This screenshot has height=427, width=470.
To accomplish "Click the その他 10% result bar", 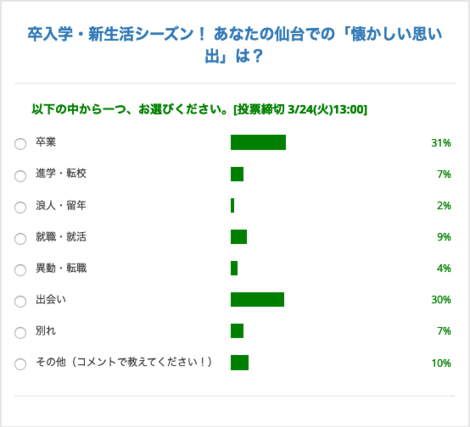I will [240, 363].
